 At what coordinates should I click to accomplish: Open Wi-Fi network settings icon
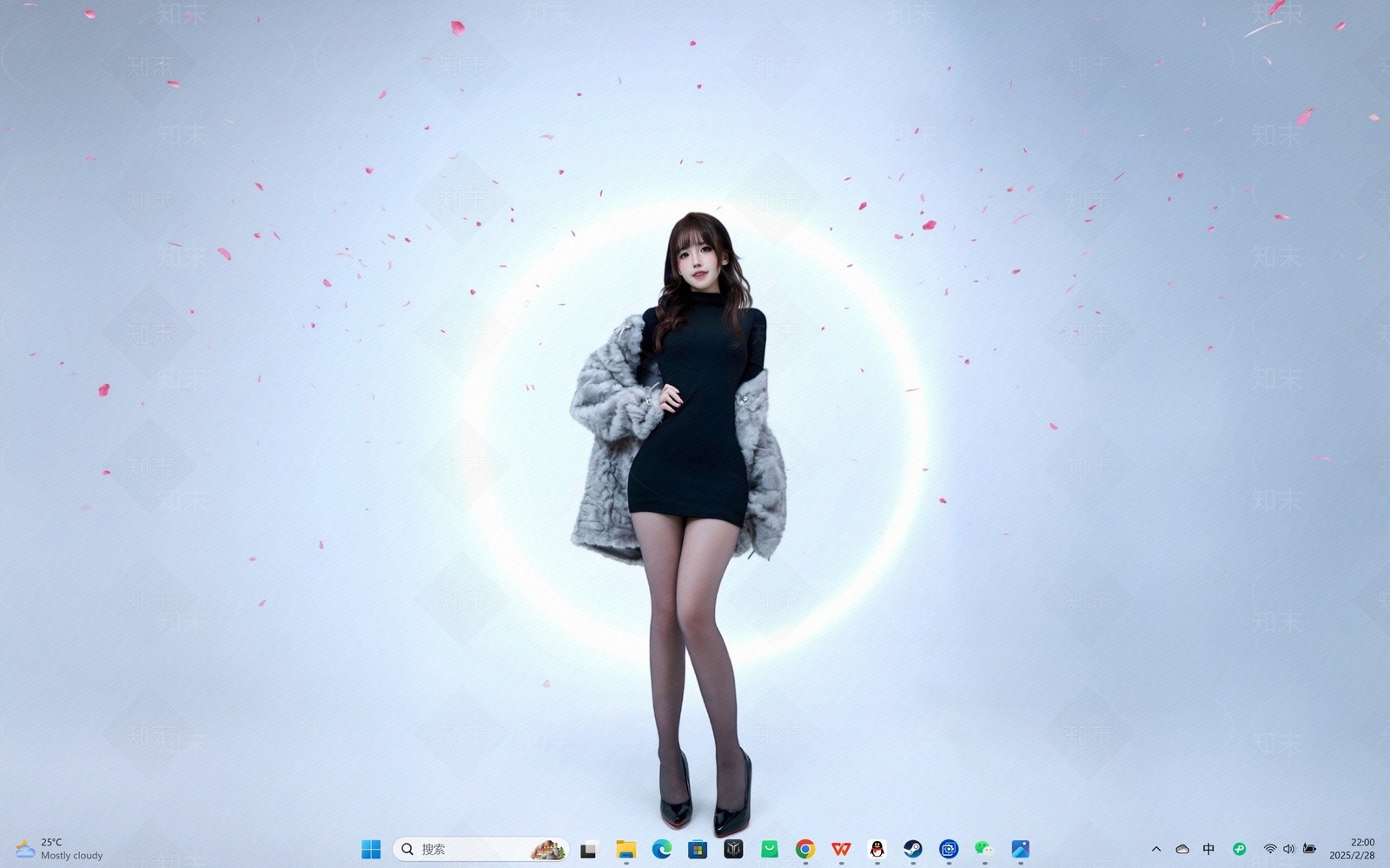[1270, 849]
